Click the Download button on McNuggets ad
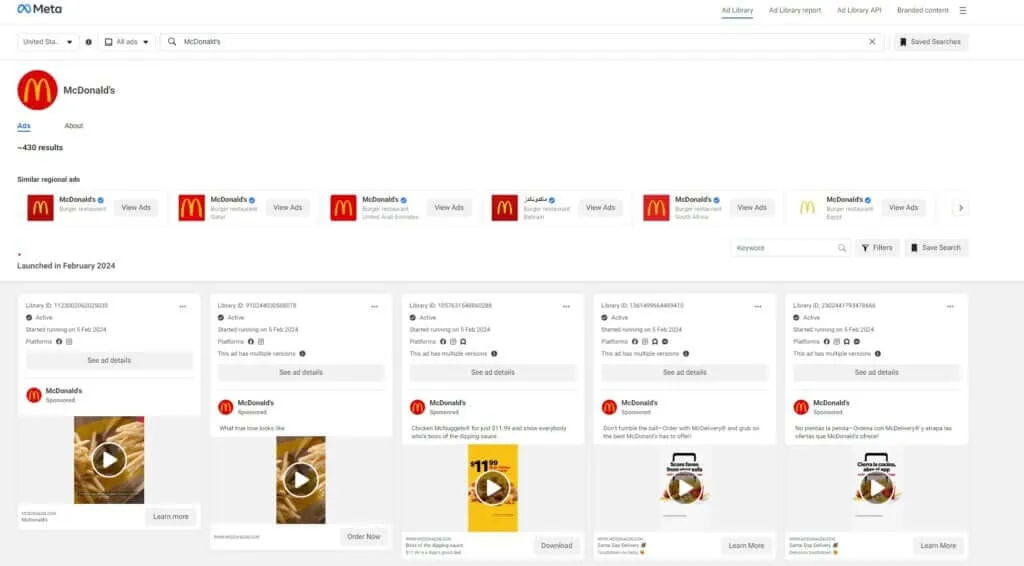 click(556, 546)
